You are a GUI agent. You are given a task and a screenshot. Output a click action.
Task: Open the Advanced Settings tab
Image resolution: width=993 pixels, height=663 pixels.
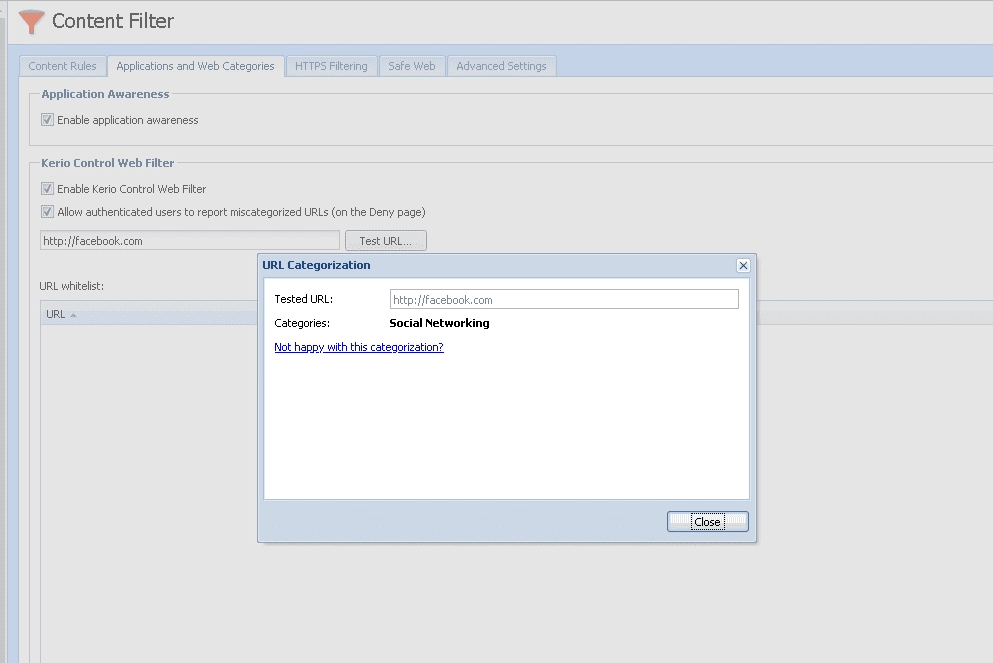click(x=501, y=66)
